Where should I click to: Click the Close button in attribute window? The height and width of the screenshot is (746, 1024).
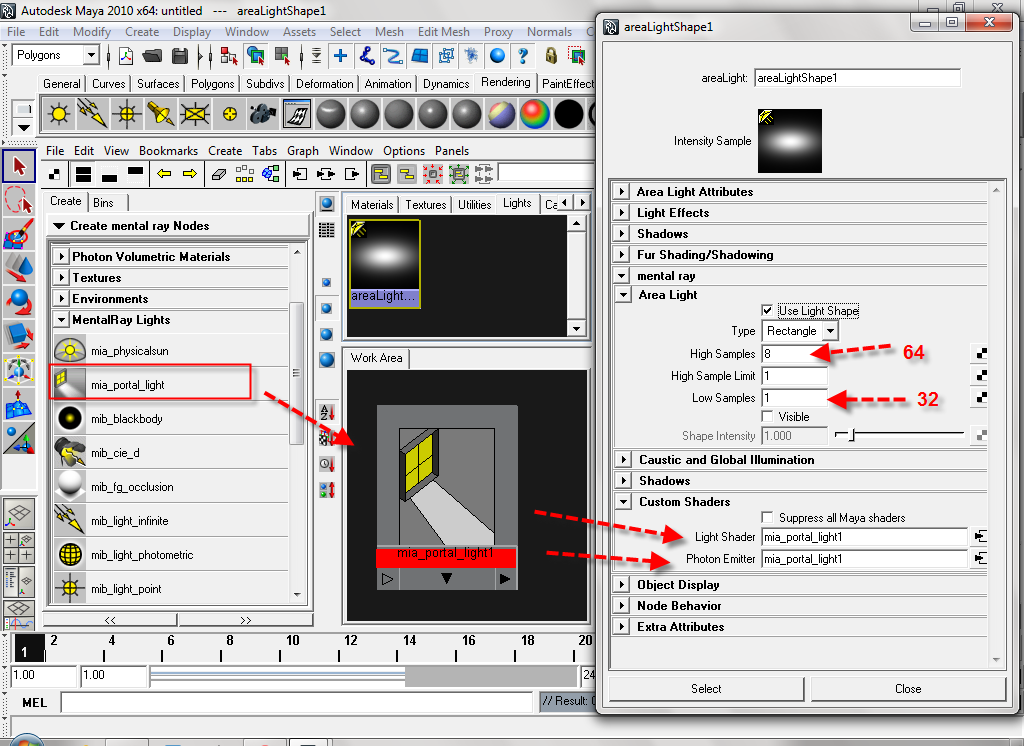pos(908,689)
